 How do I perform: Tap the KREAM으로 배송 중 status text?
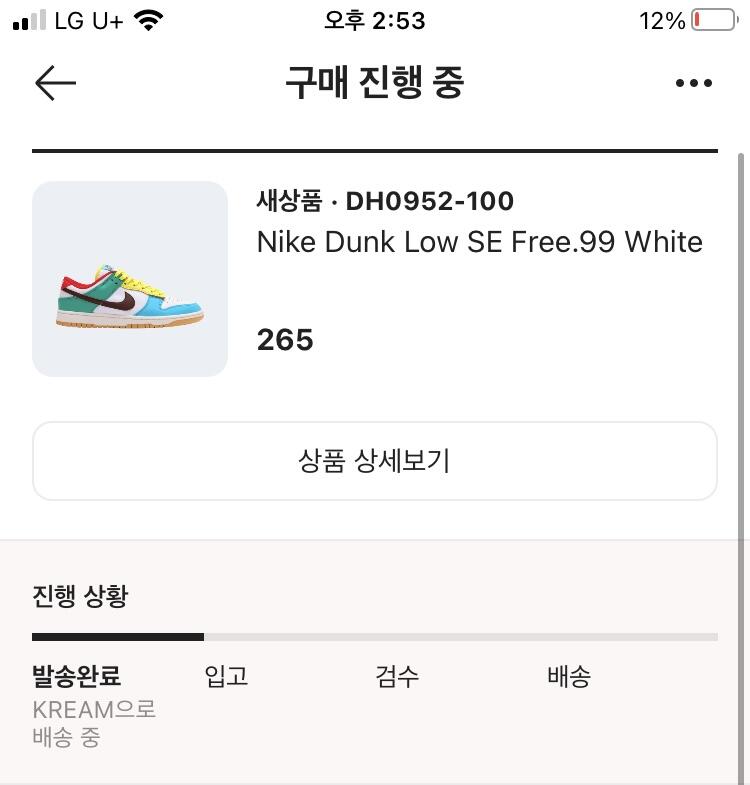point(94,724)
